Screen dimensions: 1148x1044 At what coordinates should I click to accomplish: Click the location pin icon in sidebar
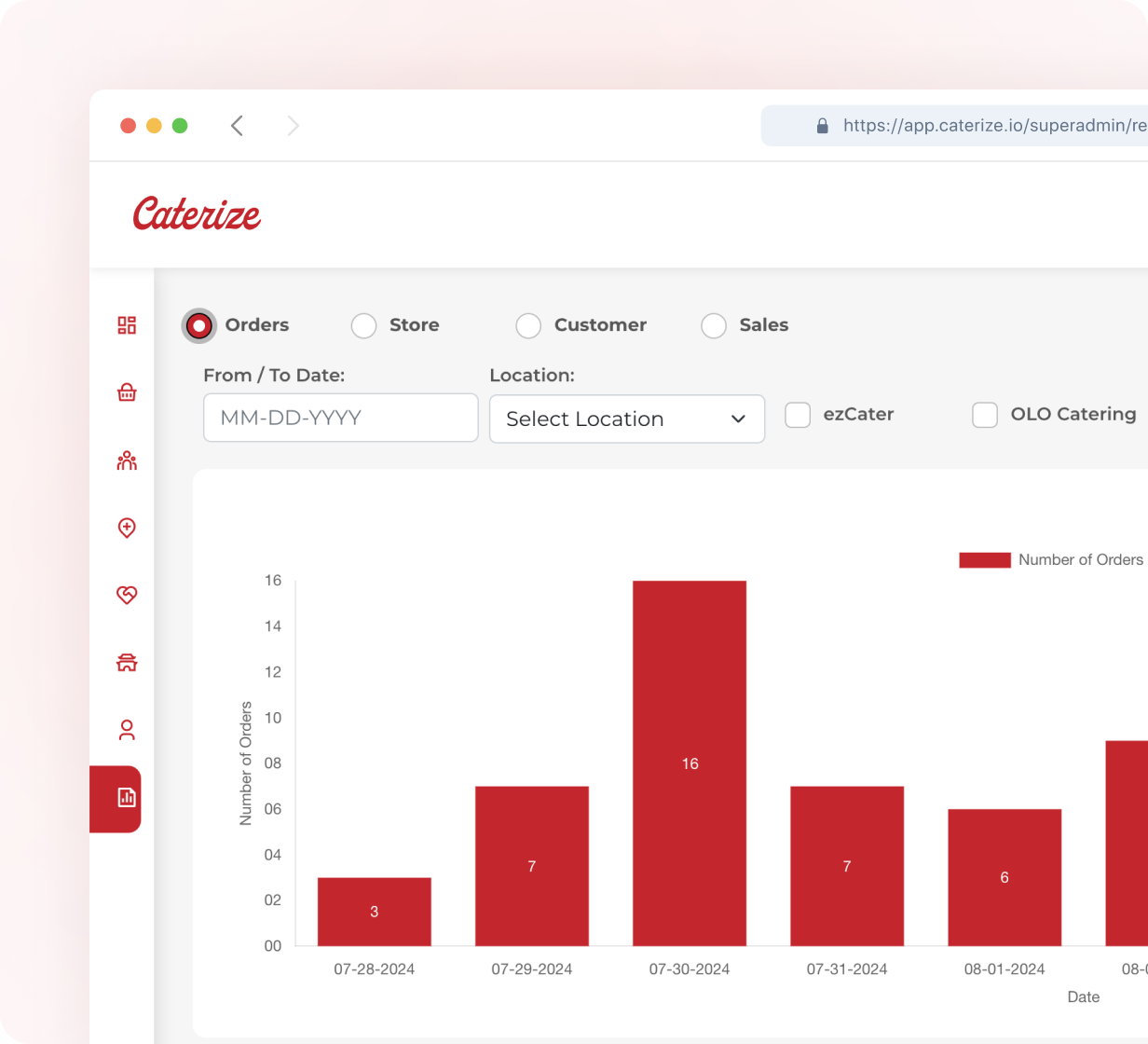127,528
